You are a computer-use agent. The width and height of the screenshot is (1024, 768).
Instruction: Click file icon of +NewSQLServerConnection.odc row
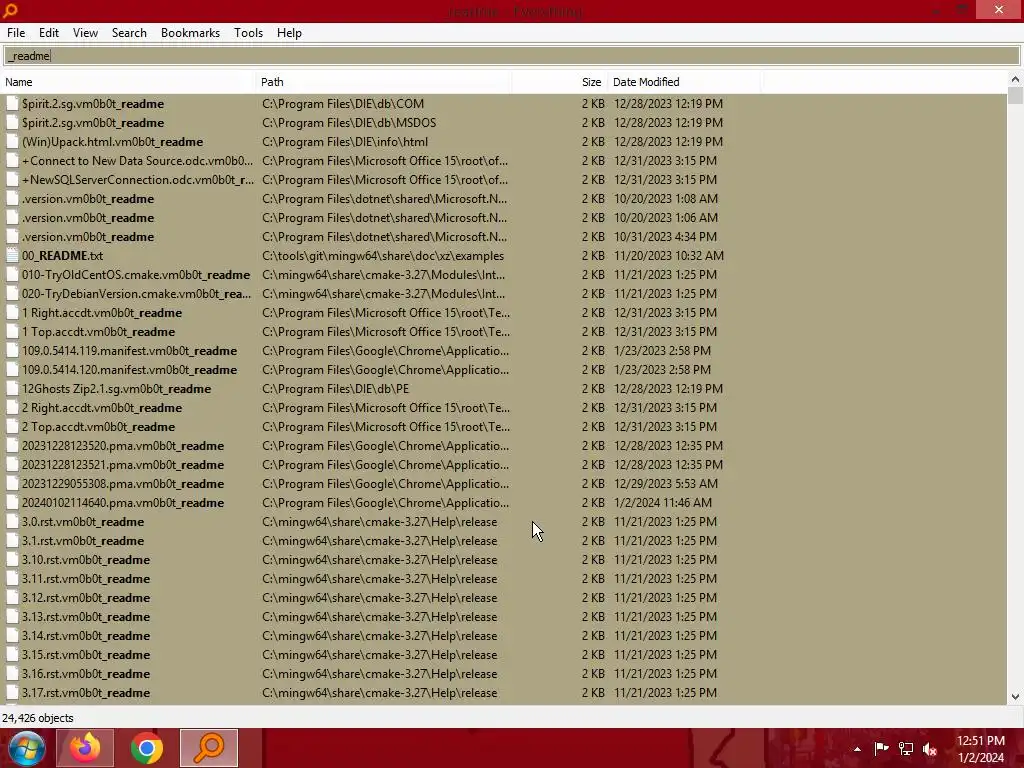pos(12,180)
